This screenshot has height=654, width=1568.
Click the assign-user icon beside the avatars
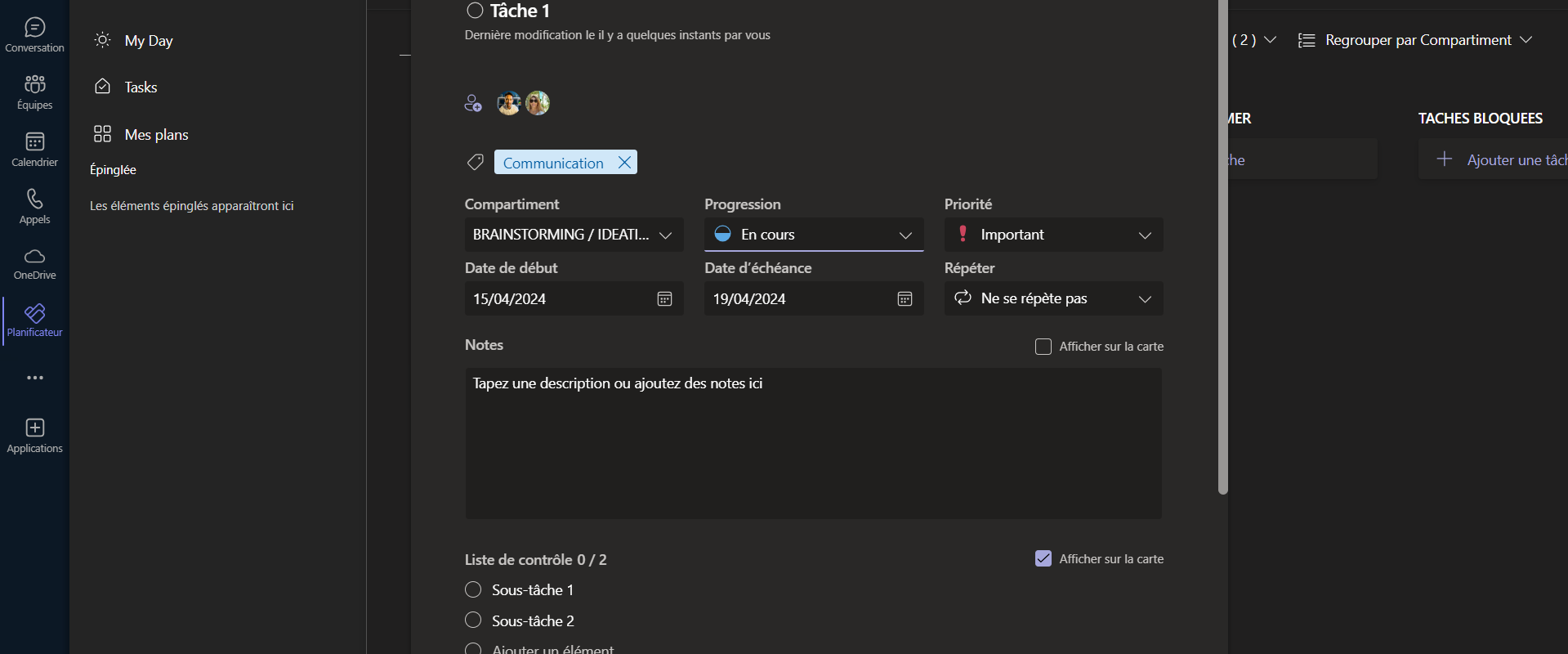[x=473, y=103]
